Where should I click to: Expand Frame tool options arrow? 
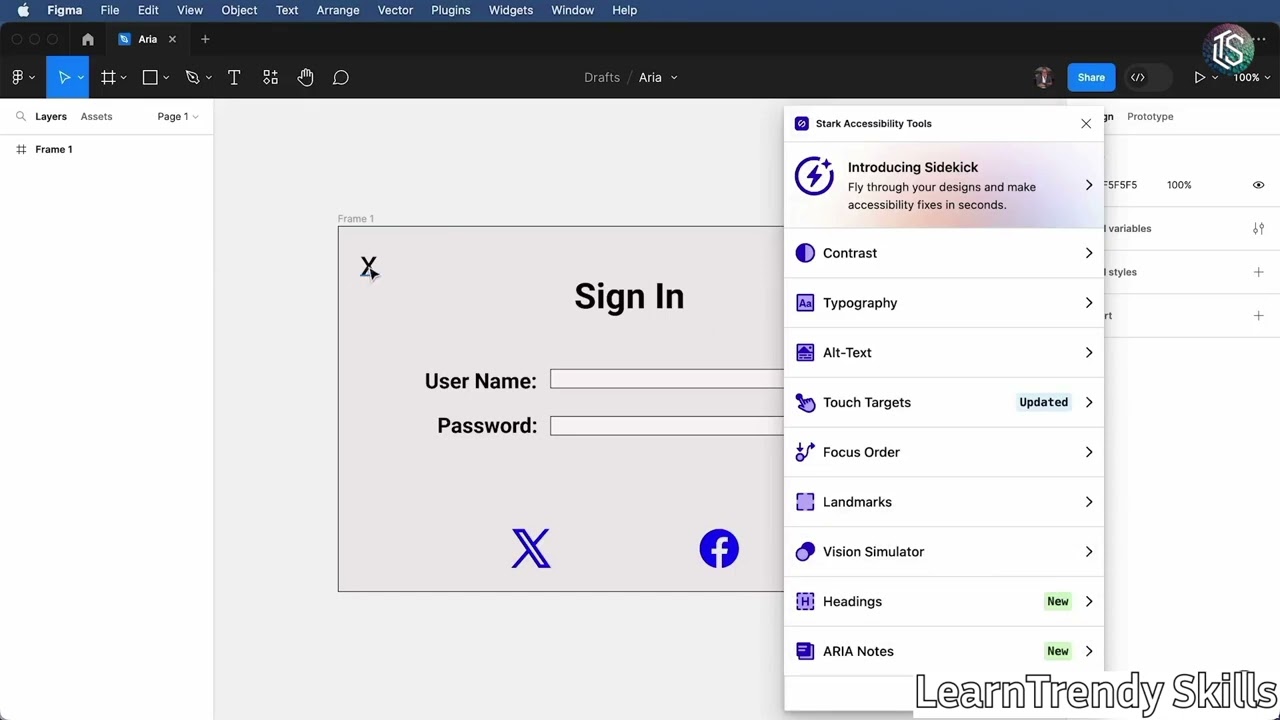tap(123, 78)
